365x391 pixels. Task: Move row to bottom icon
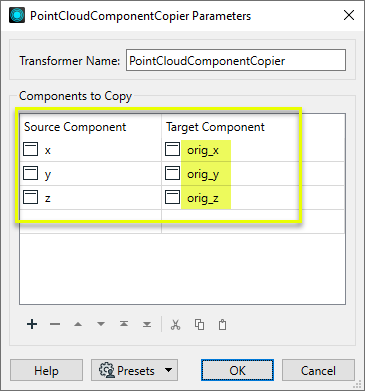147,324
